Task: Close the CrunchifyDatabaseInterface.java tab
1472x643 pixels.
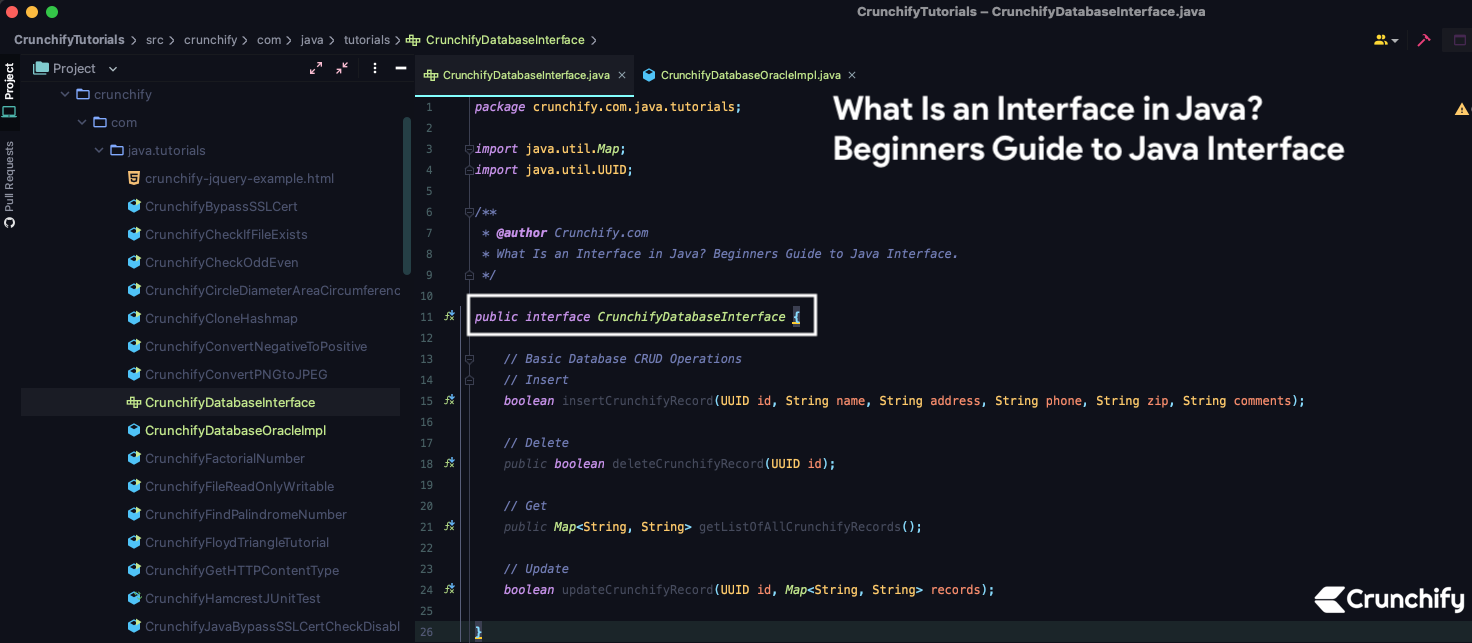Action: [x=622, y=75]
